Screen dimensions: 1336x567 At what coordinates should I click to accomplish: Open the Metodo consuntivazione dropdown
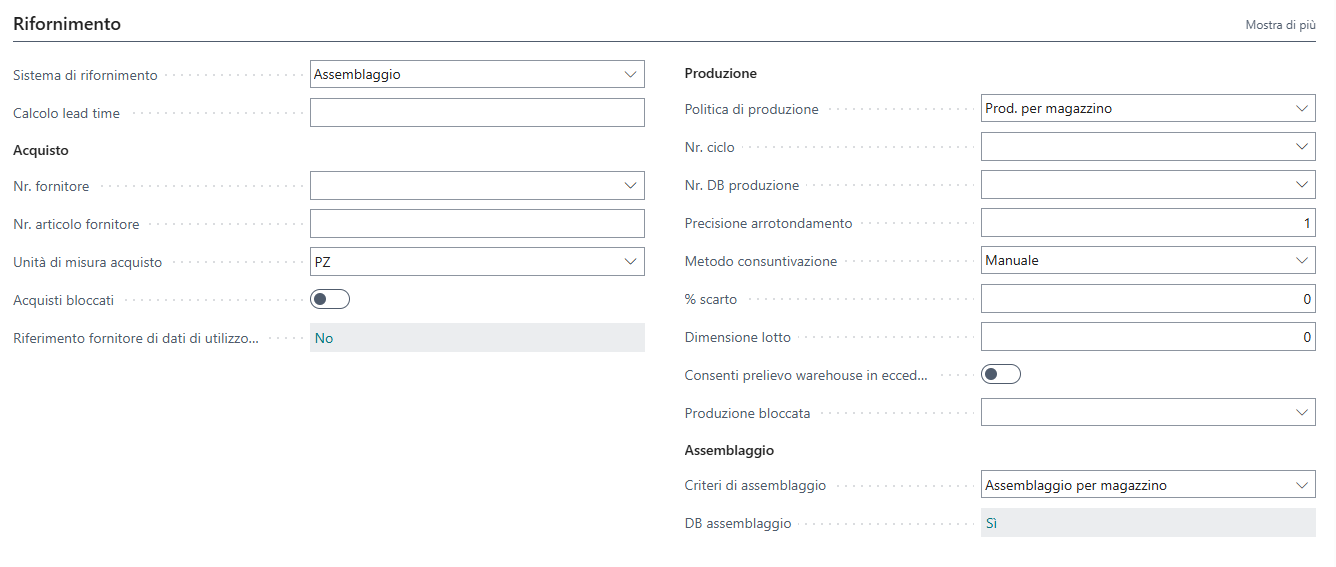click(x=1147, y=261)
